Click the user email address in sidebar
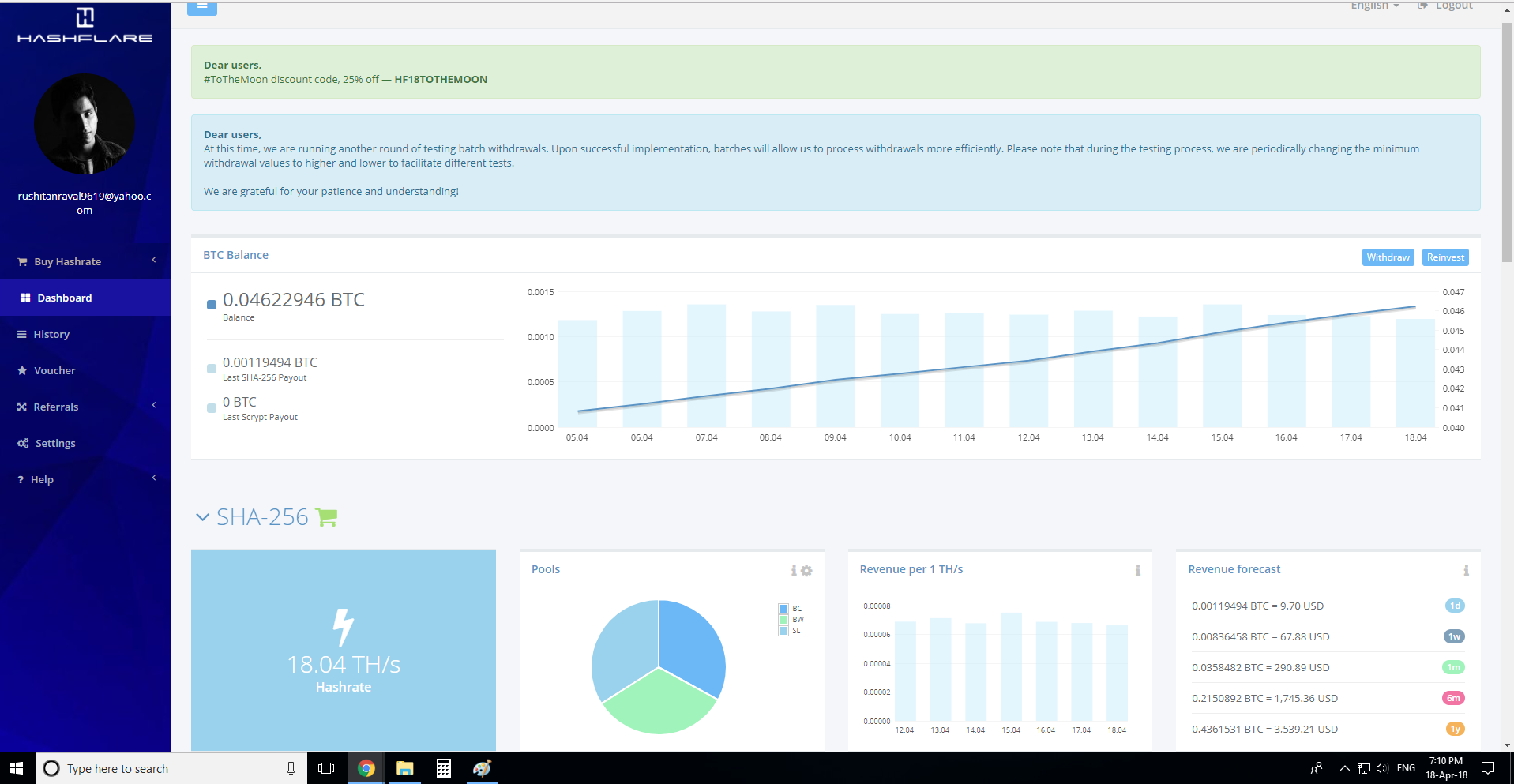Viewport: 1514px width, 784px height. tap(85, 203)
